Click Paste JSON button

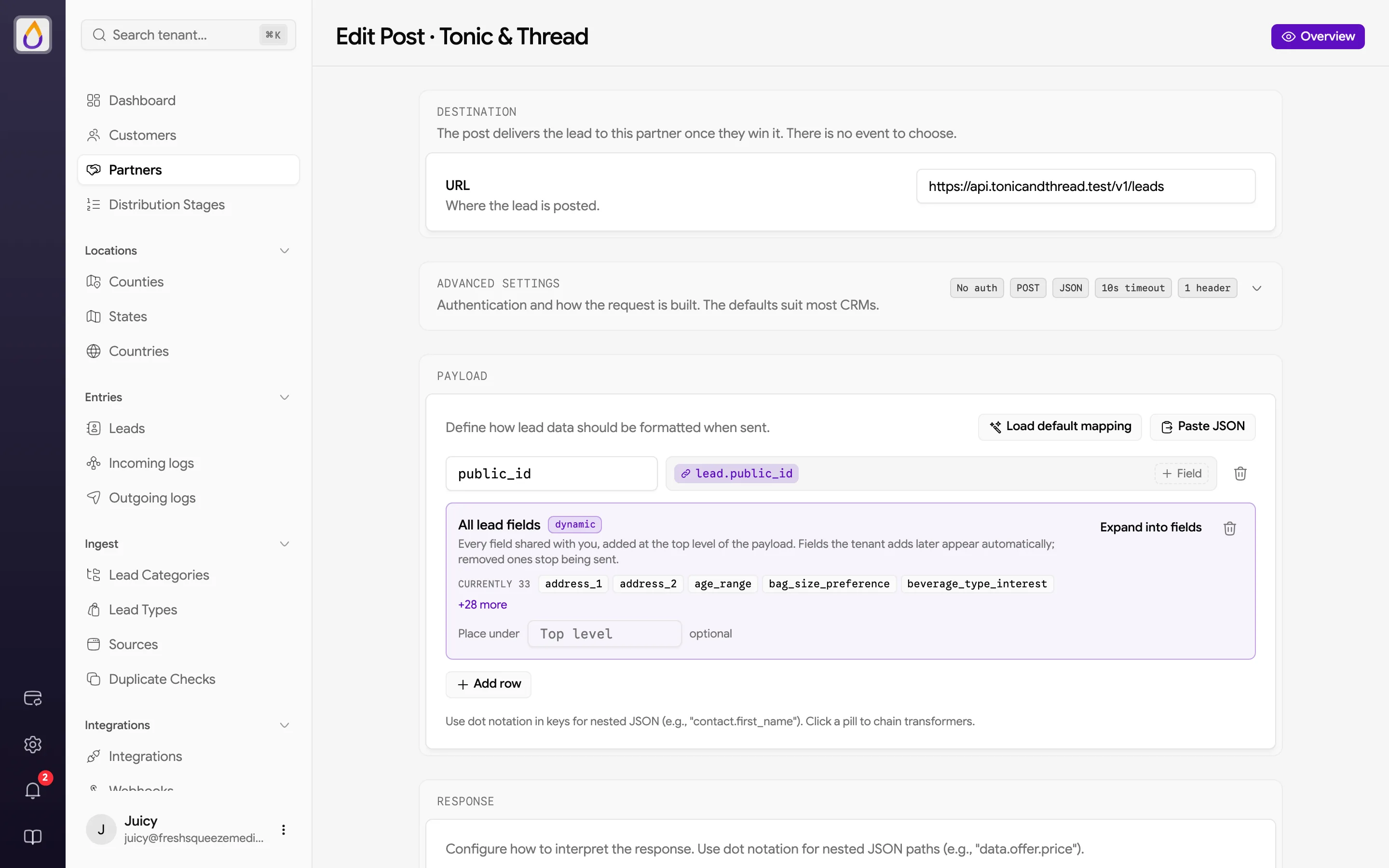(x=1202, y=427)
